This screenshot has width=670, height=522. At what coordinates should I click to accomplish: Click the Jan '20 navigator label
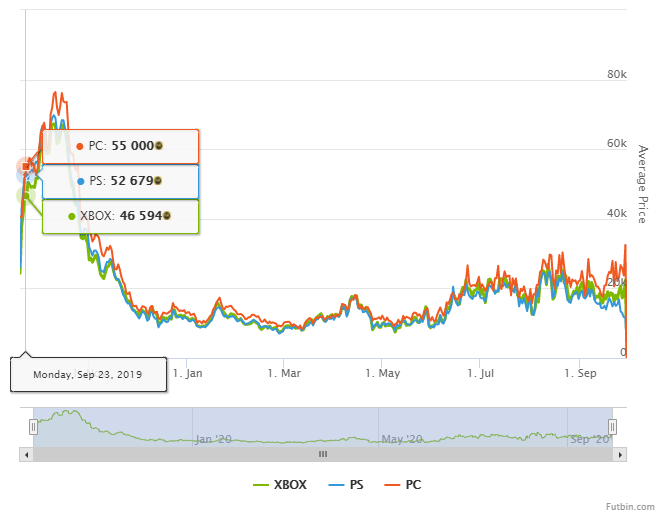[x=213, y=439]
